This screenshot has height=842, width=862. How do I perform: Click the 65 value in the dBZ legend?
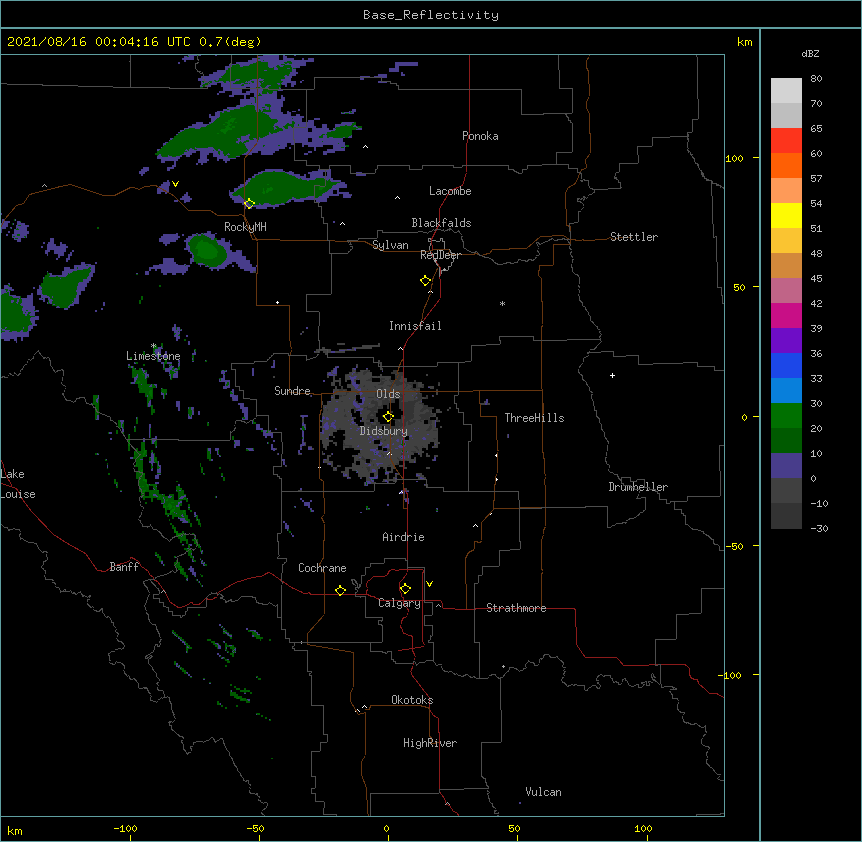(816, 128)
